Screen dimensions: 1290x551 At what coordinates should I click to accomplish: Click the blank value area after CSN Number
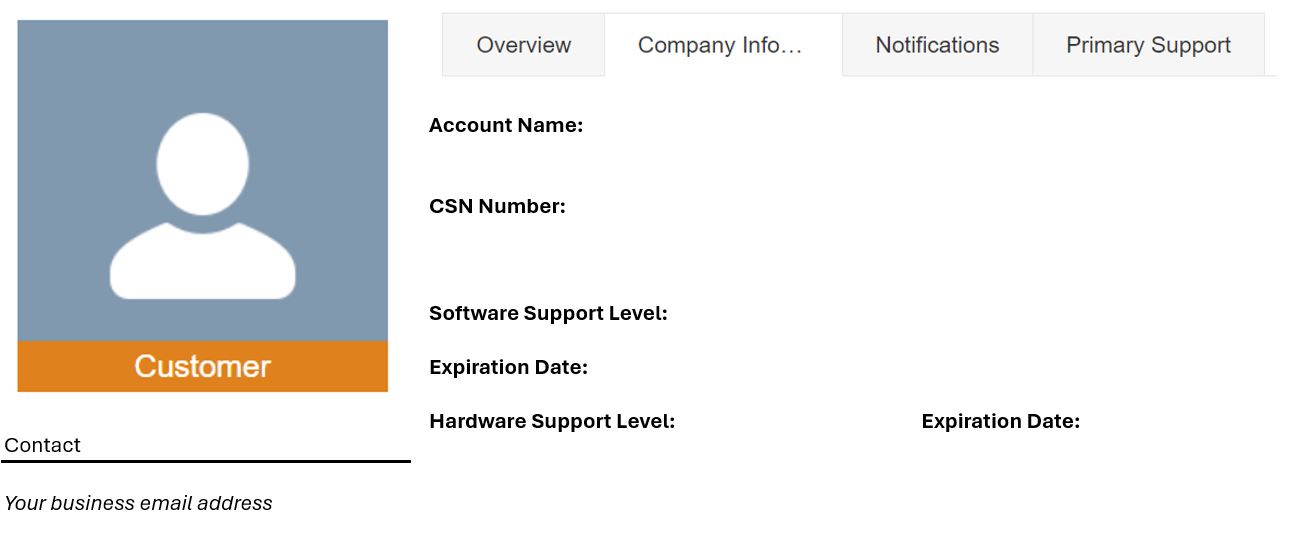point(920,206)
